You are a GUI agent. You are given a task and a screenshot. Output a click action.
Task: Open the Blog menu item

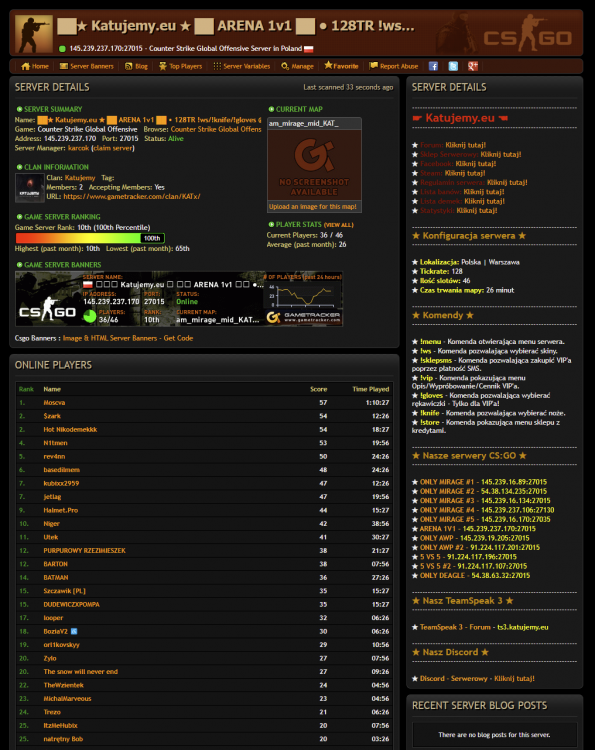coord(136,66)
